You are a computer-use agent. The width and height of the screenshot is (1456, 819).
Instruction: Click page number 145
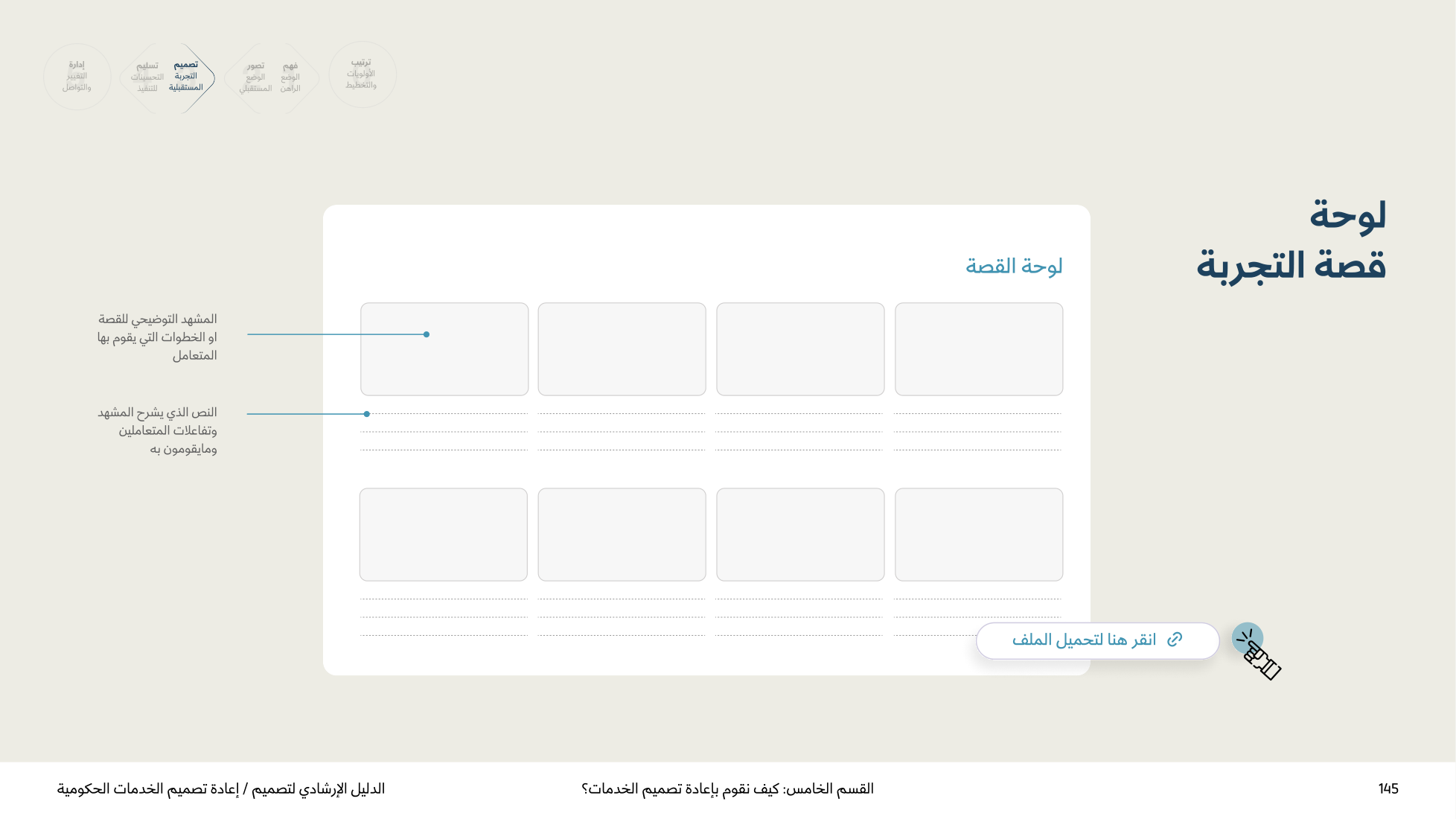[1388, 788]
